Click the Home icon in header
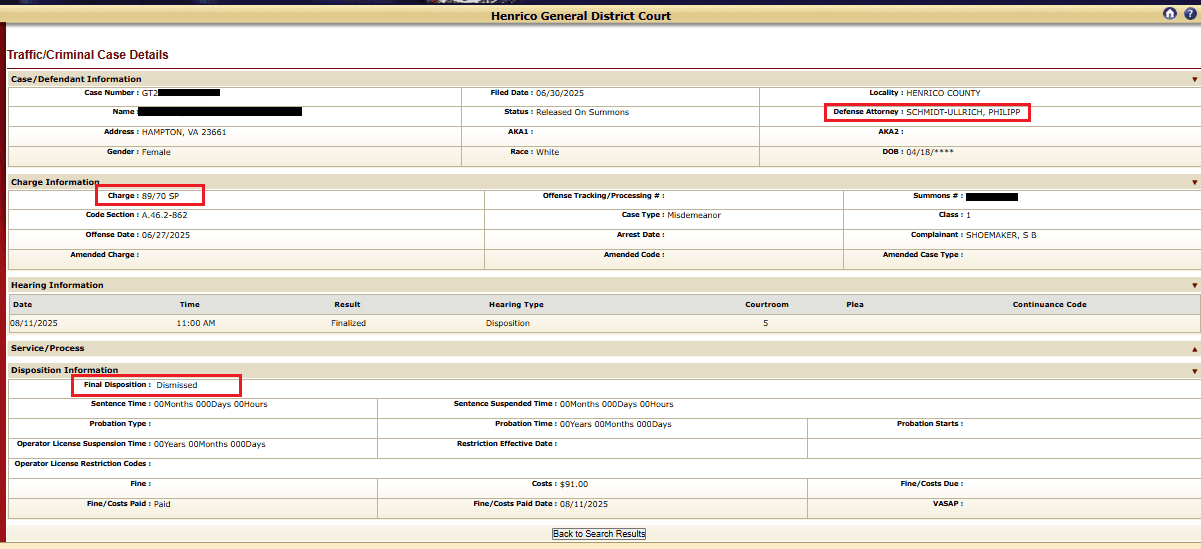This screenshot has height=549, width=1201. pyautogui.click(x=1170, y=14)
